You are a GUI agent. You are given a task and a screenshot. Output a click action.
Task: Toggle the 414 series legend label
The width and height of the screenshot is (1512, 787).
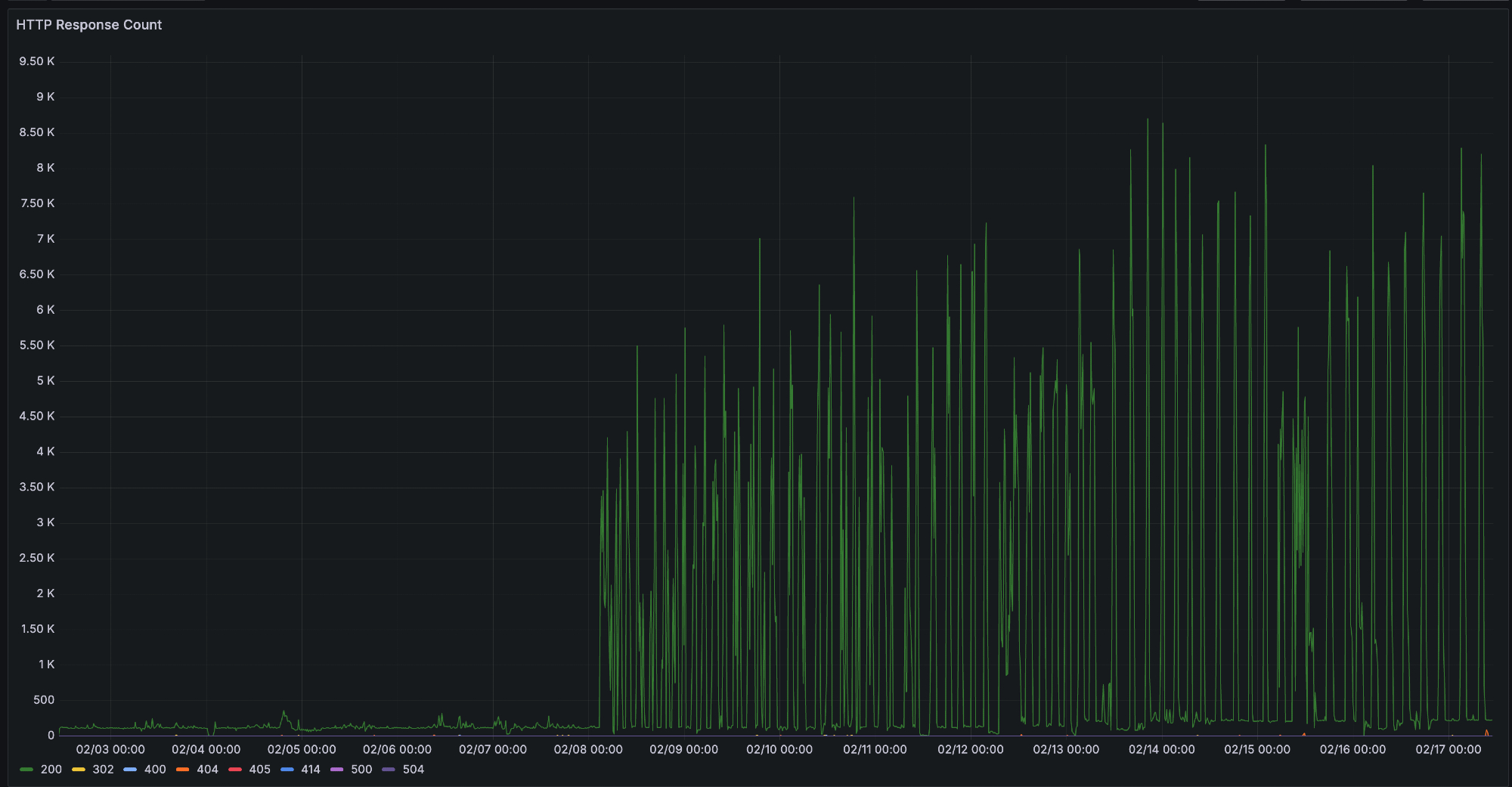pos(311,770)
